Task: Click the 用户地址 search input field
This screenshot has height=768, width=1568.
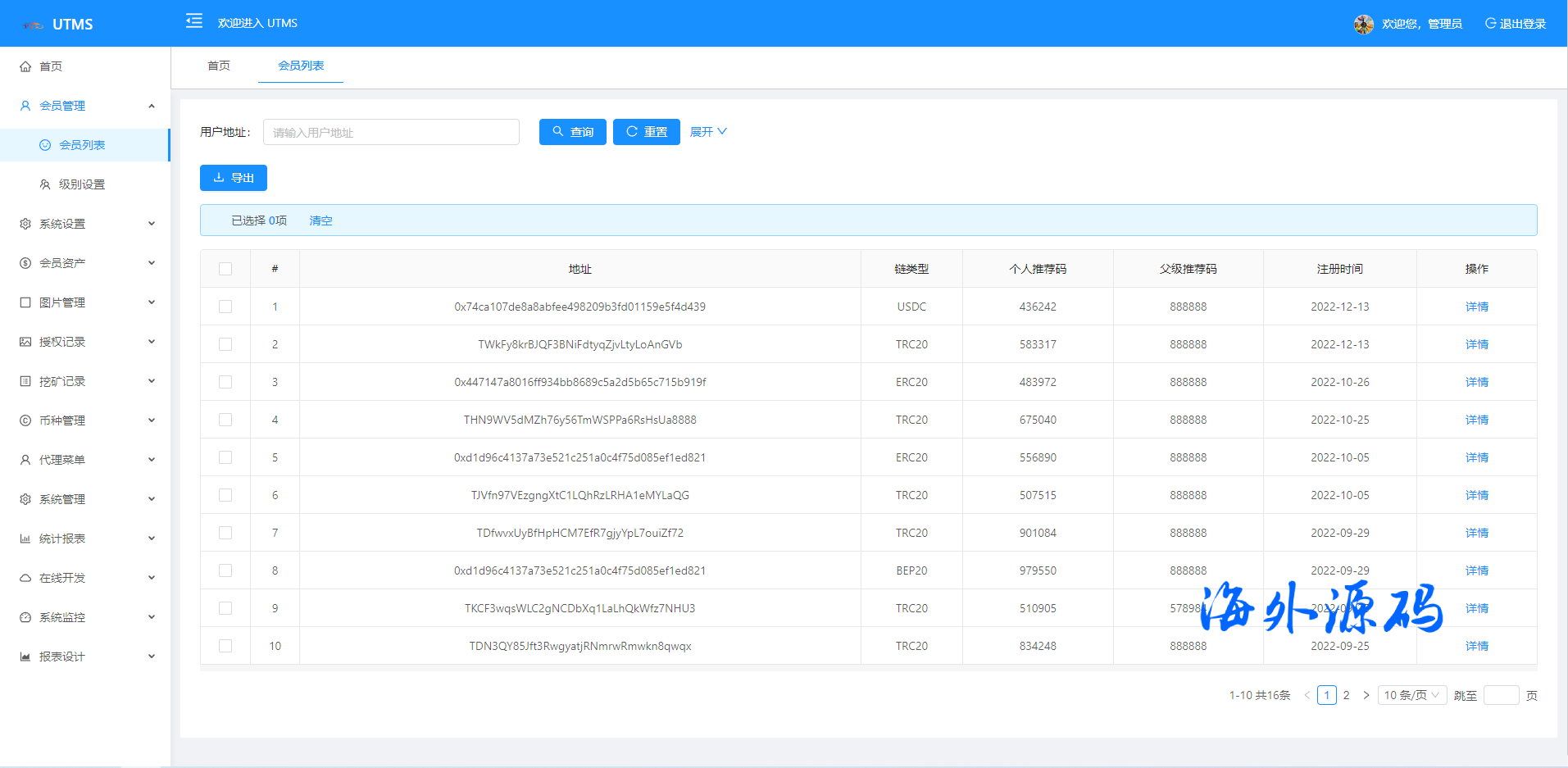Action: pyautogui.click(x=391, y=132)
